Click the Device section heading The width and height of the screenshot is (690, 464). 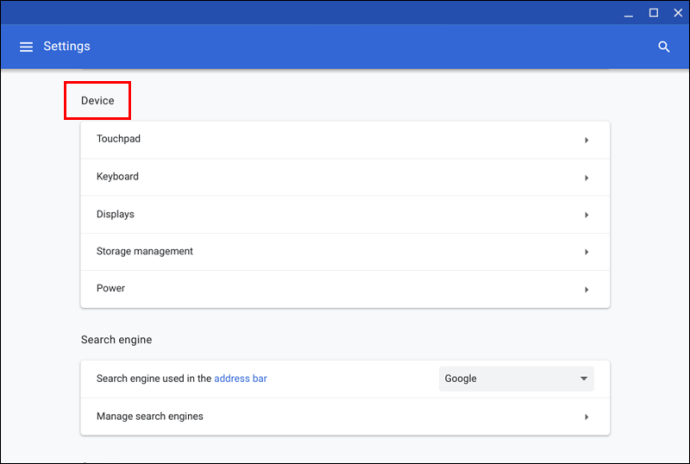(x=98, y=101)
